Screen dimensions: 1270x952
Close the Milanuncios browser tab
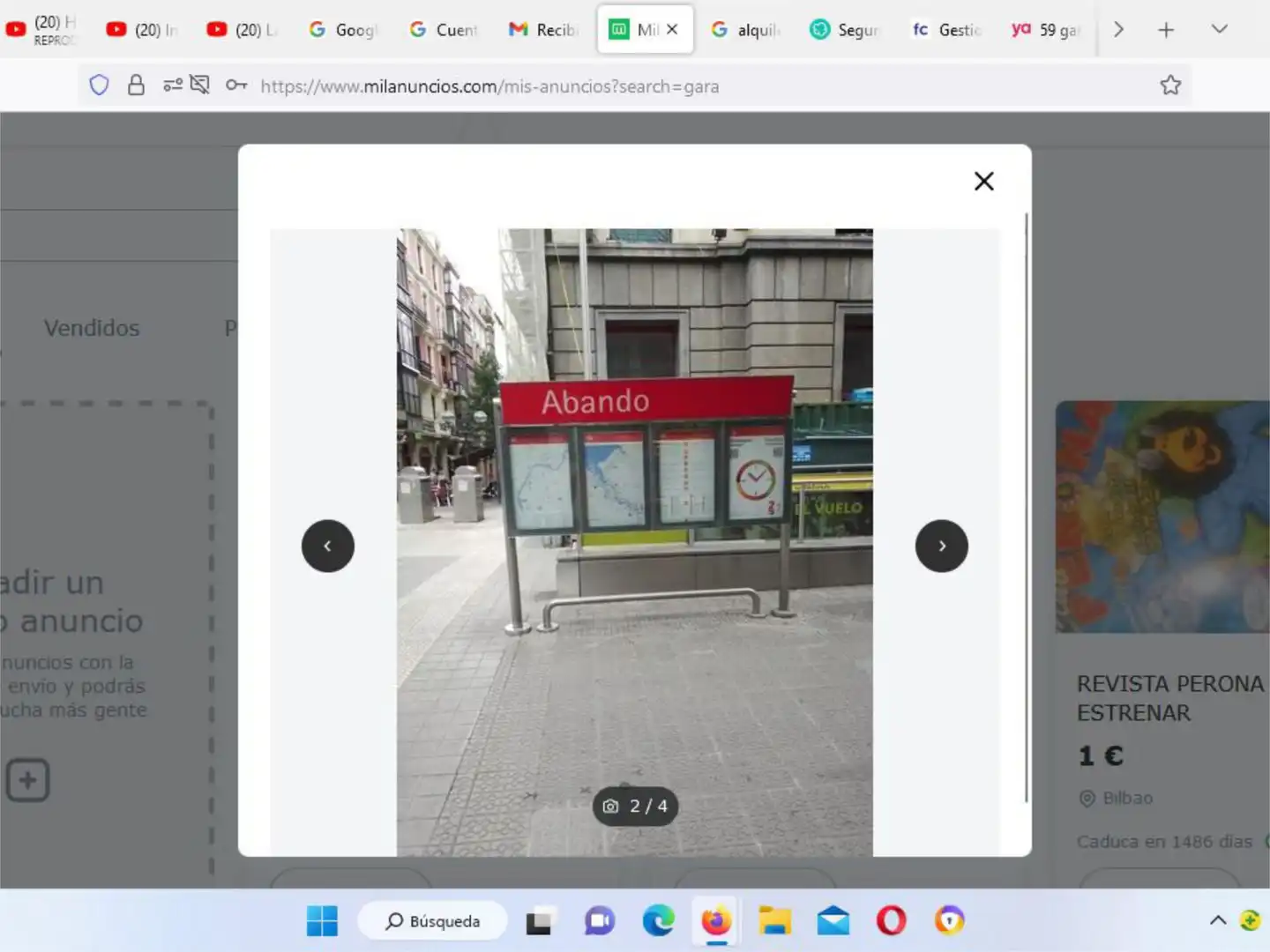[672, 29]
